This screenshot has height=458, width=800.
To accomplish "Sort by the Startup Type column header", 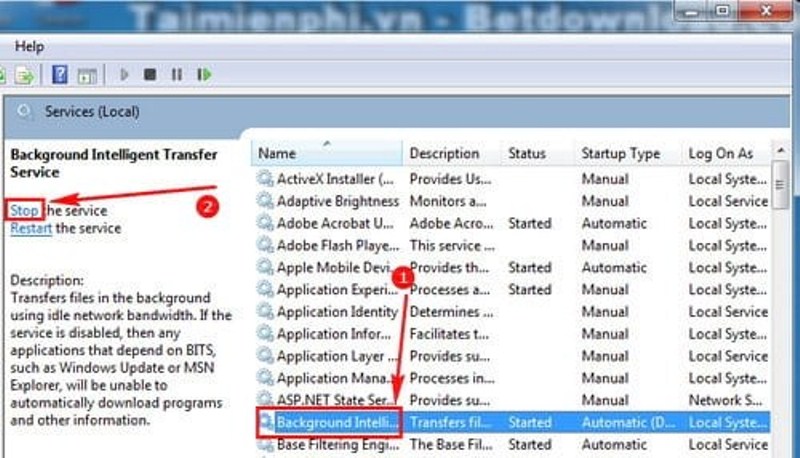I will coord(628,153).
